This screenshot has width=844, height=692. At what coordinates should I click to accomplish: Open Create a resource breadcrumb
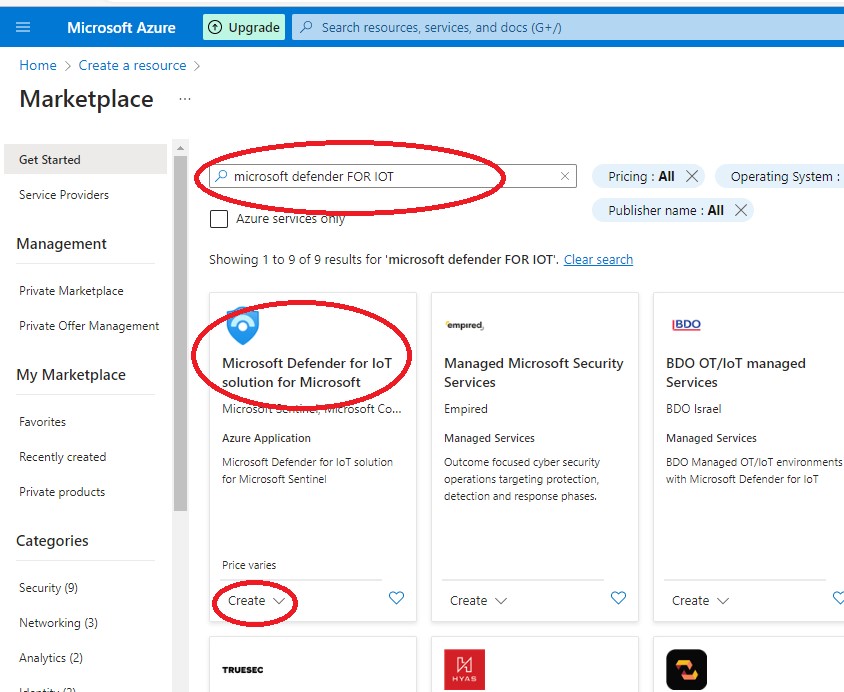pos(132,65)
